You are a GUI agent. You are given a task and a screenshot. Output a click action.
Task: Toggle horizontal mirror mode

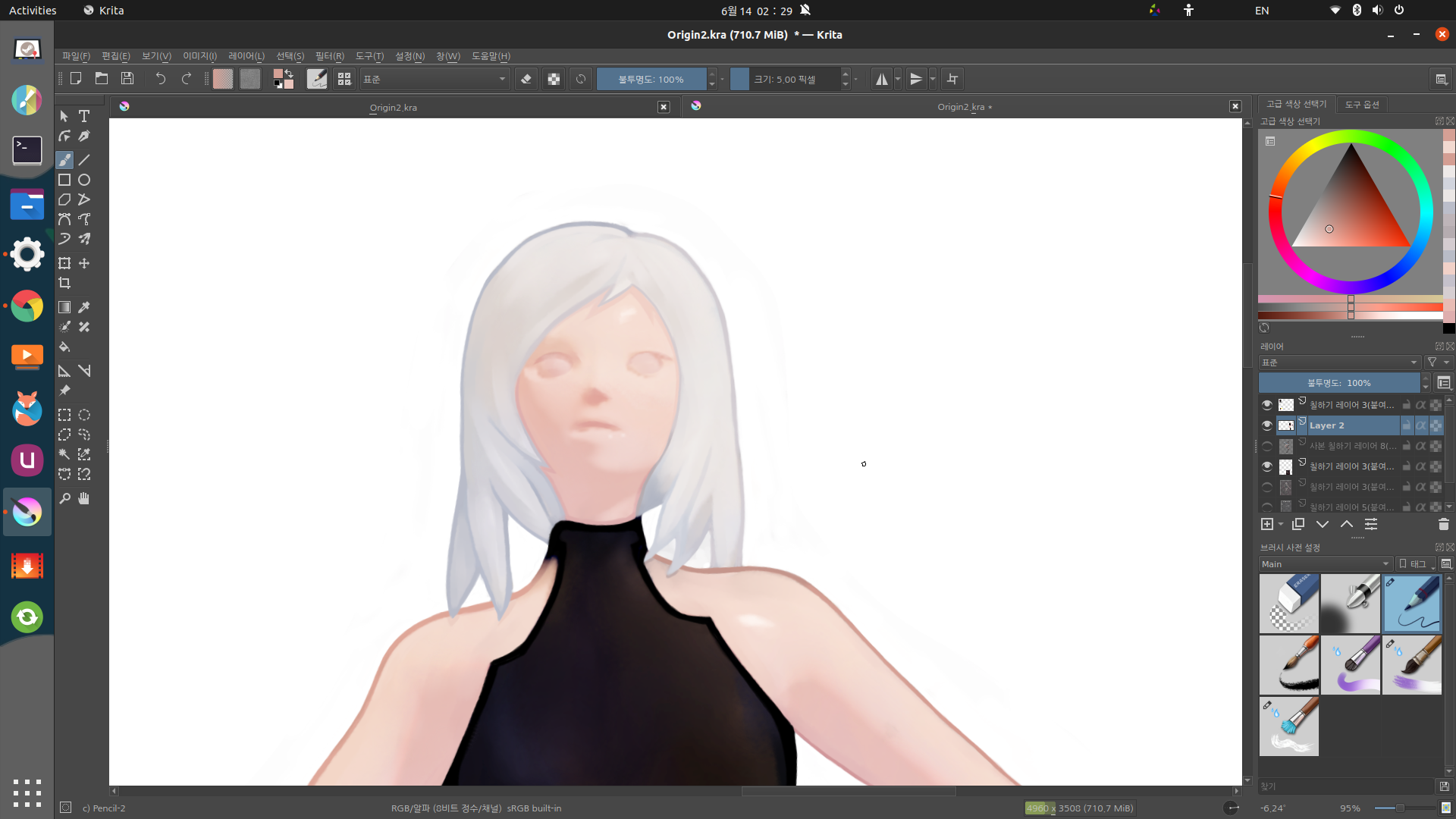(x=881, y=79)
